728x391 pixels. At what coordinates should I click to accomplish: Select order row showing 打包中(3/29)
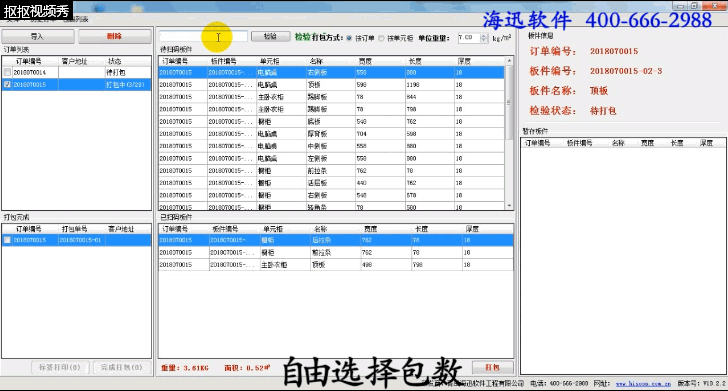pyautogui.click(x=77, y=85)
